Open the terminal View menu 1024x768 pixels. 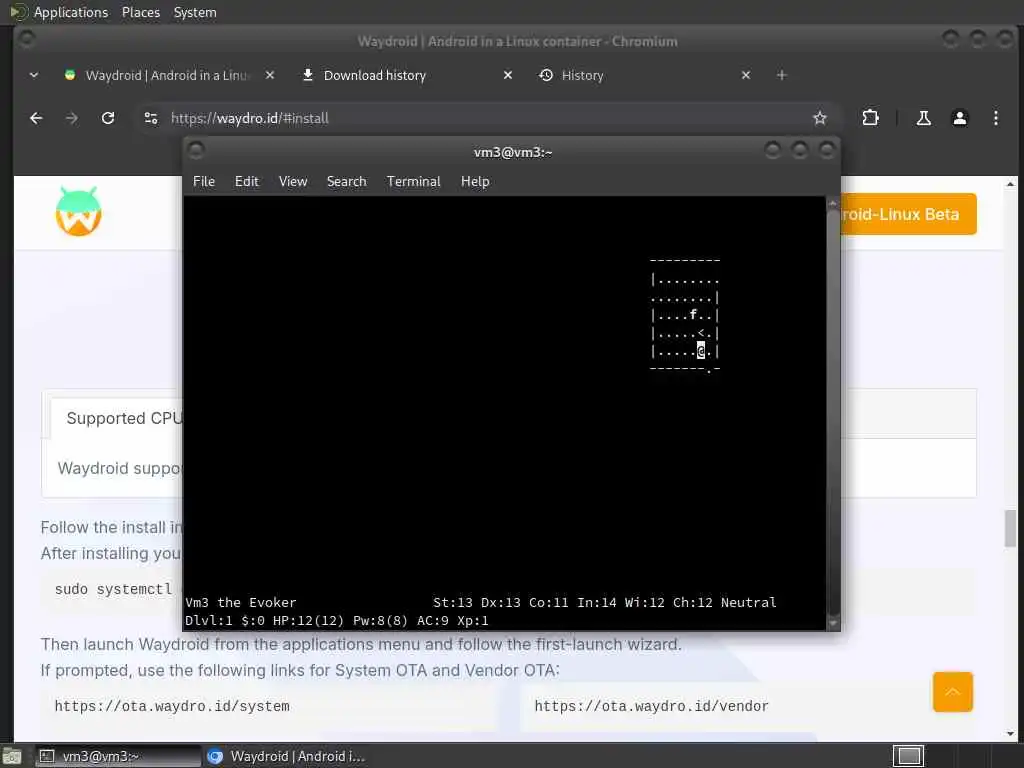point(293,182)
